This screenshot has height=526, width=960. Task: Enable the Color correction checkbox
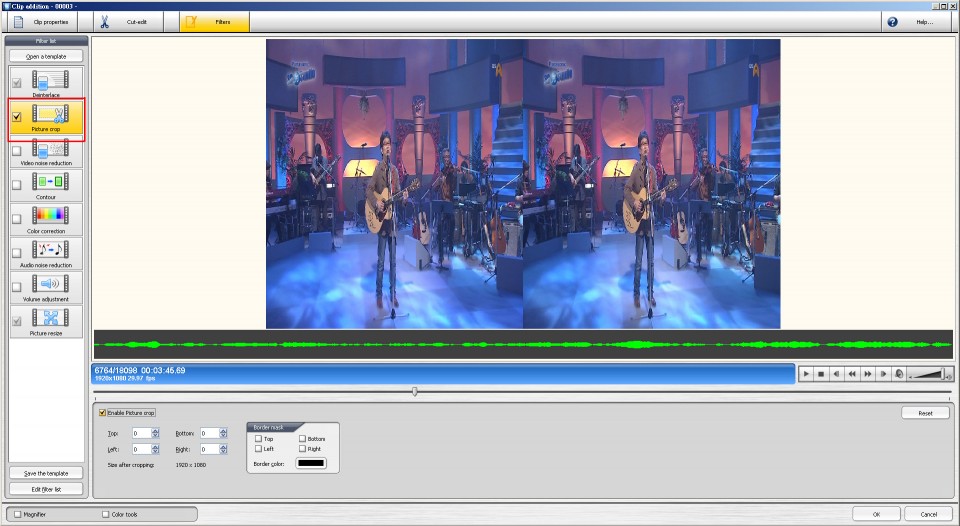click(17, 219)
